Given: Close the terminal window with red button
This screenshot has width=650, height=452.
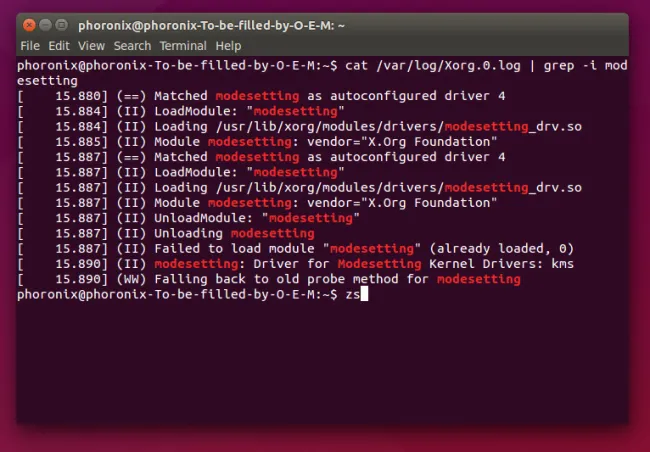Looking at the screenshot, I should 29,25.
